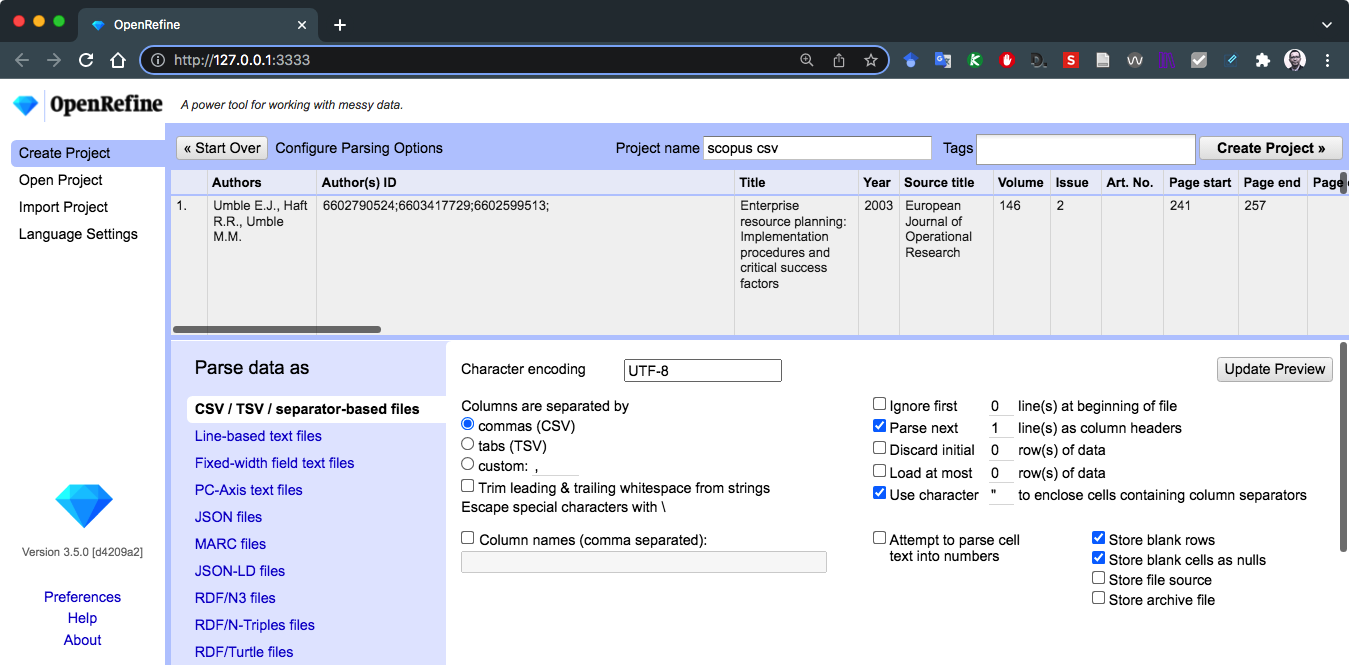Toggle Store blank rows checkbox

(1098, 539)
